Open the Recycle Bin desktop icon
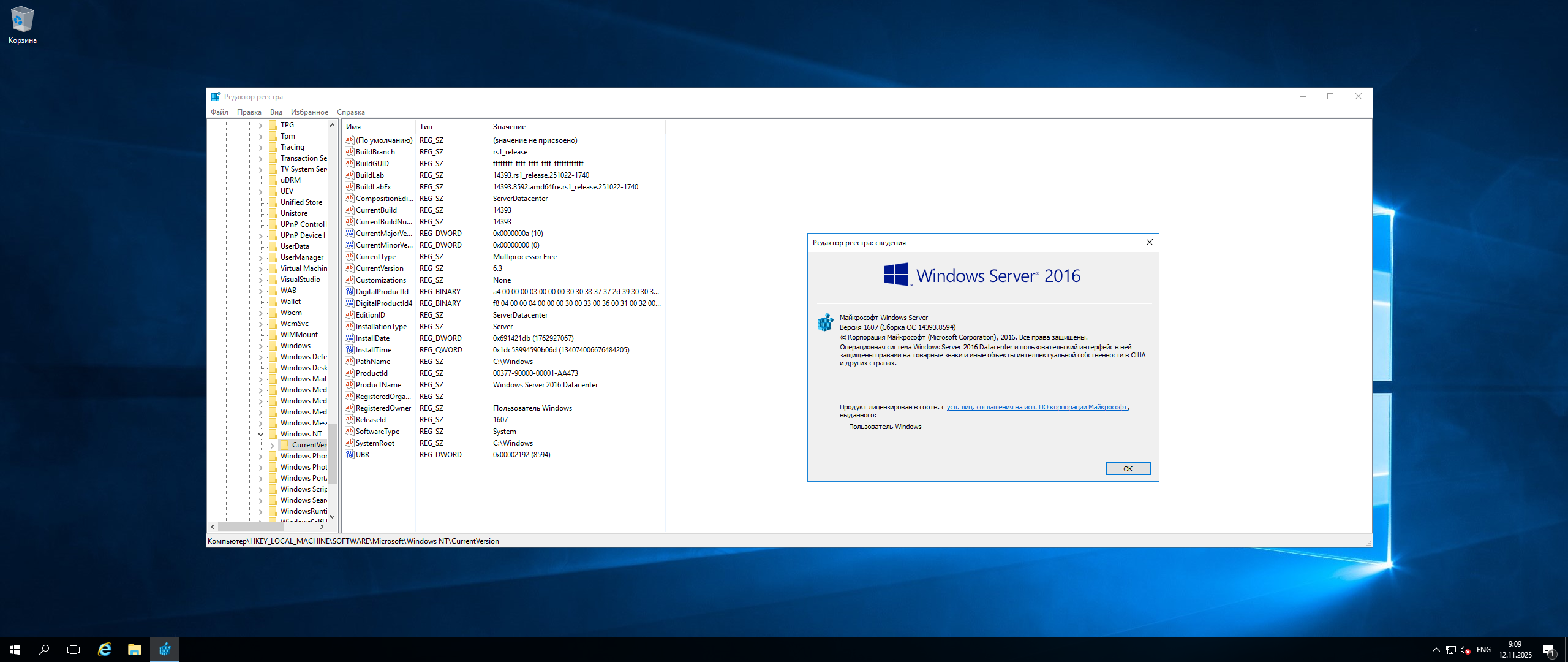The height and width of the screenshot is (662, 1568). (x=23, y=20)
